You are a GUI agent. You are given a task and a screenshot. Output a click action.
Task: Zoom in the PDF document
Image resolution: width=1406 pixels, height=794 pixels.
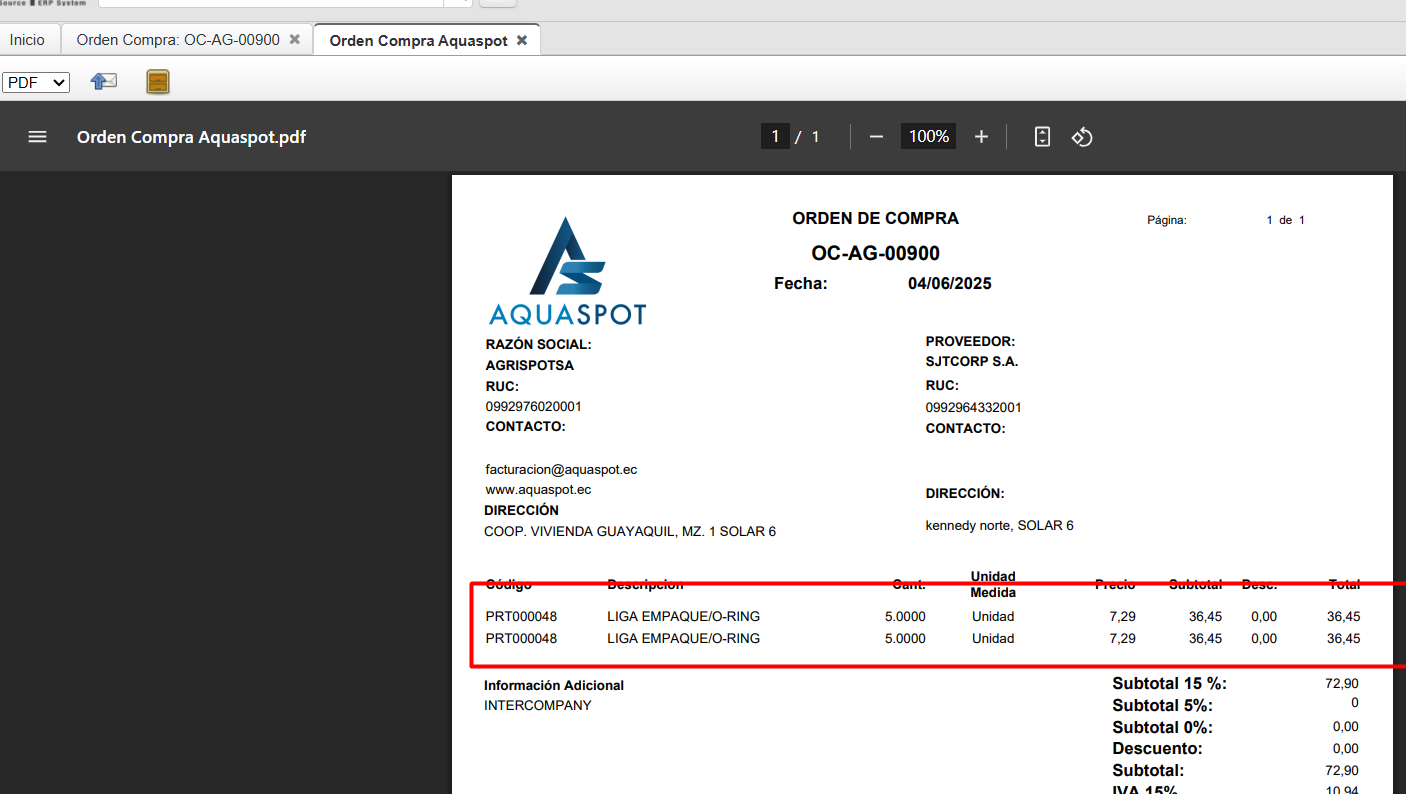pos(981,137)
